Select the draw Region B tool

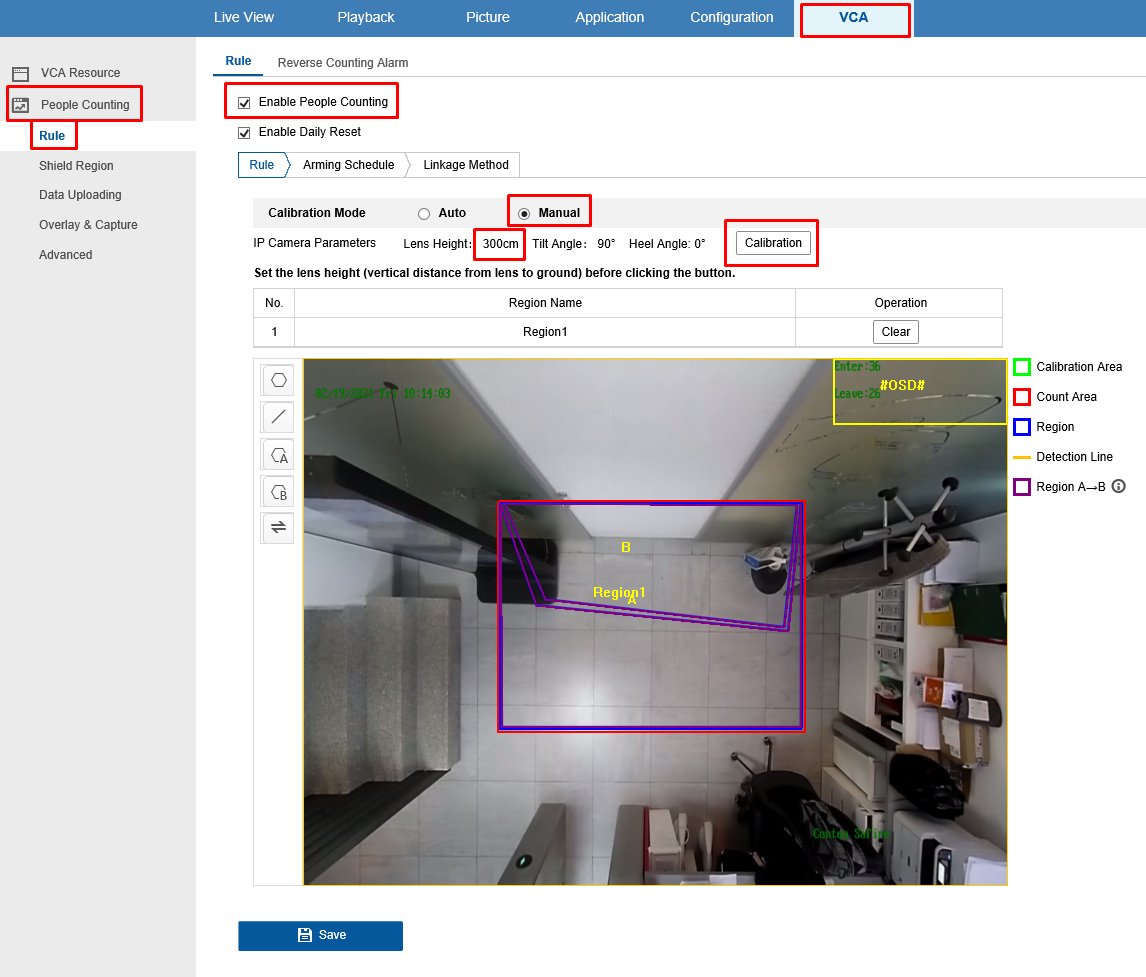coord(278,492)
